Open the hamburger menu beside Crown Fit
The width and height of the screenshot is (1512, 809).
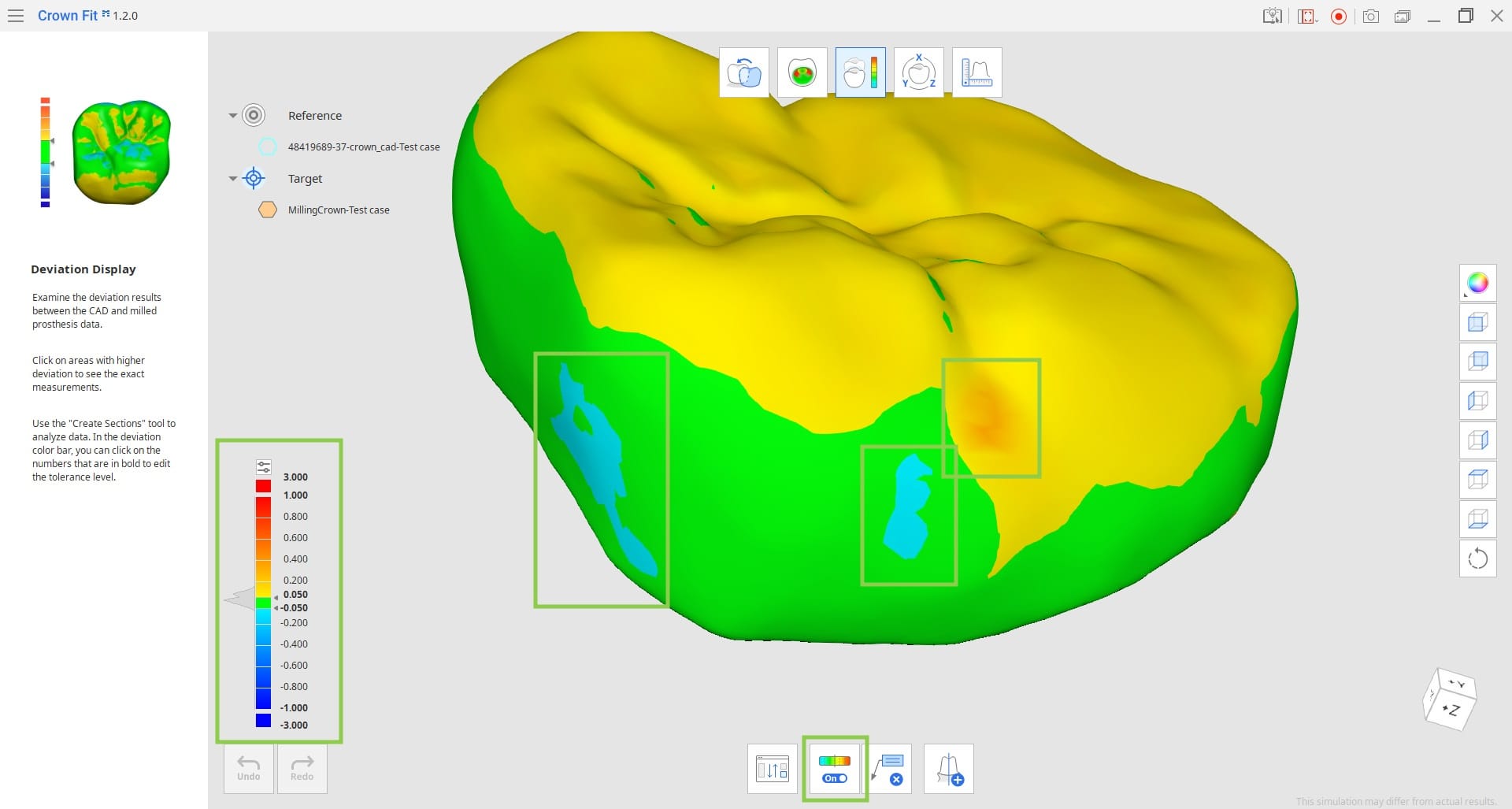coord(15,16)
